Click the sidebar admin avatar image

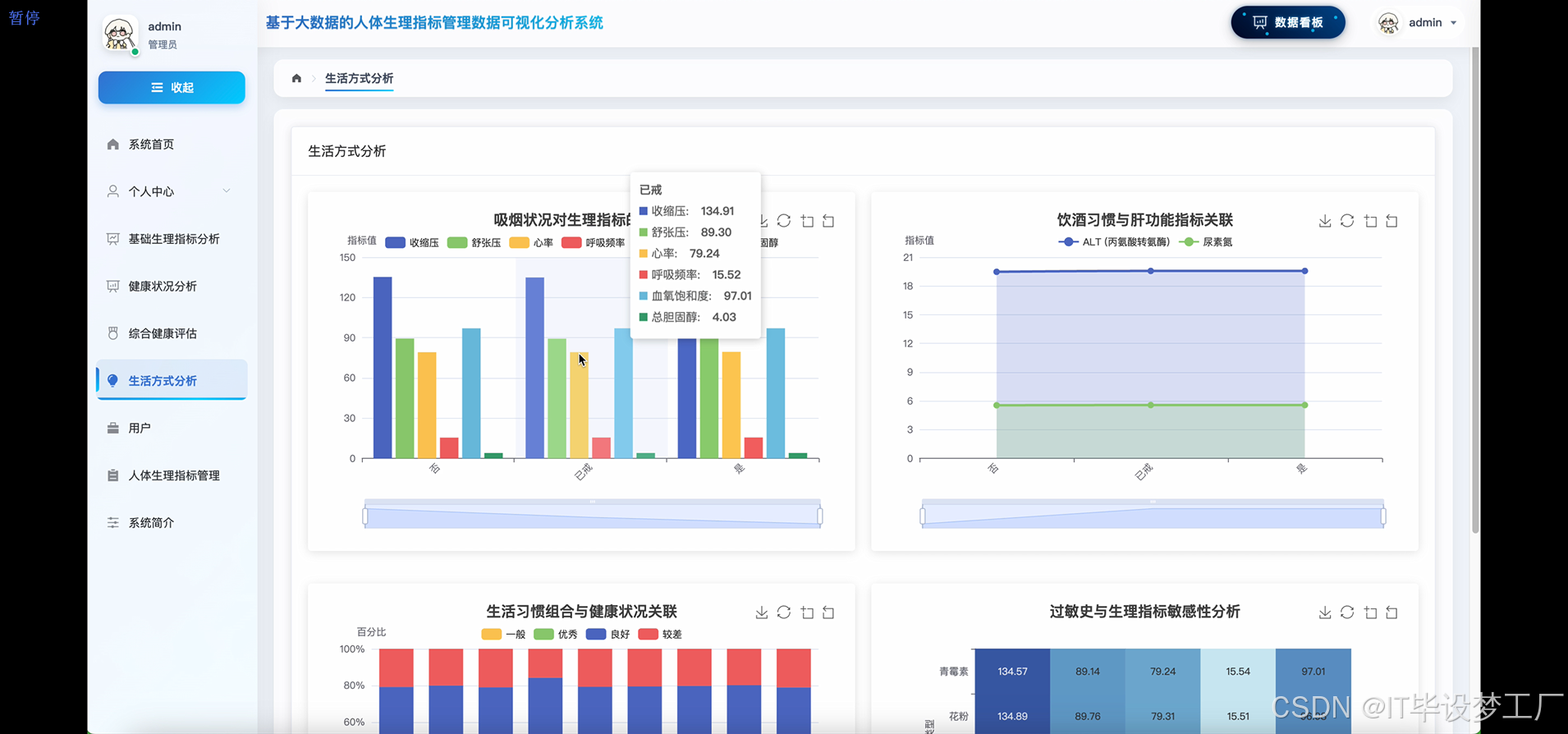click(x=120, y=34)
